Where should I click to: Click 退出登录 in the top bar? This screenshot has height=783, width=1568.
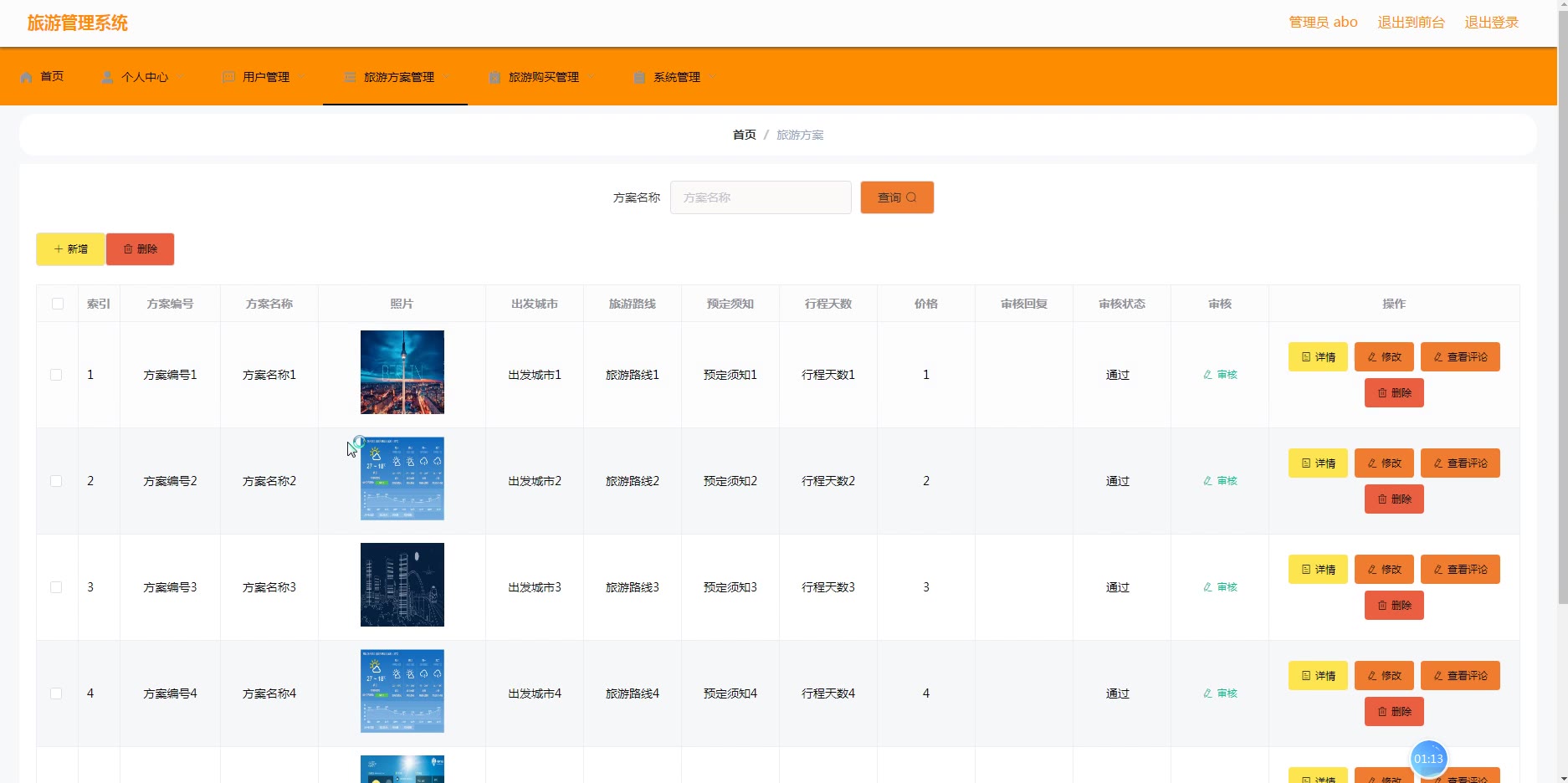[x=1491, y=23]
